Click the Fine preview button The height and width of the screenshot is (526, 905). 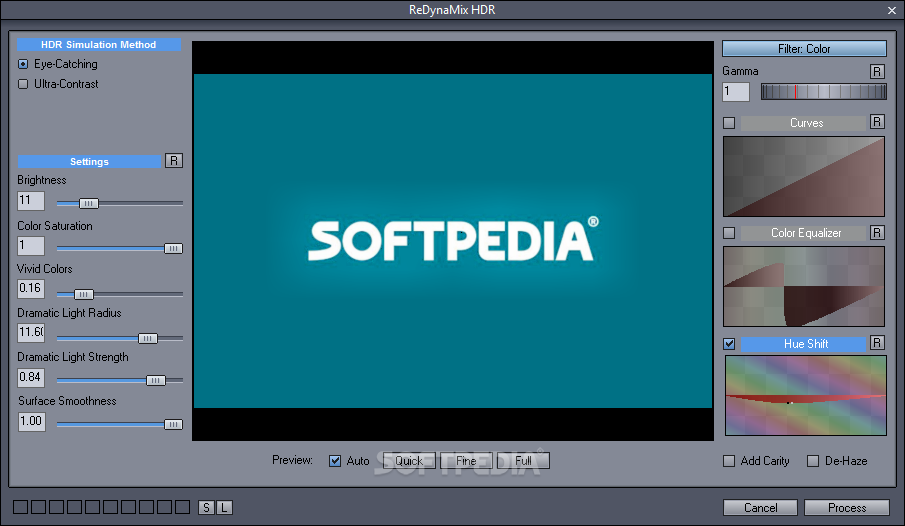(x=466, y=461)
